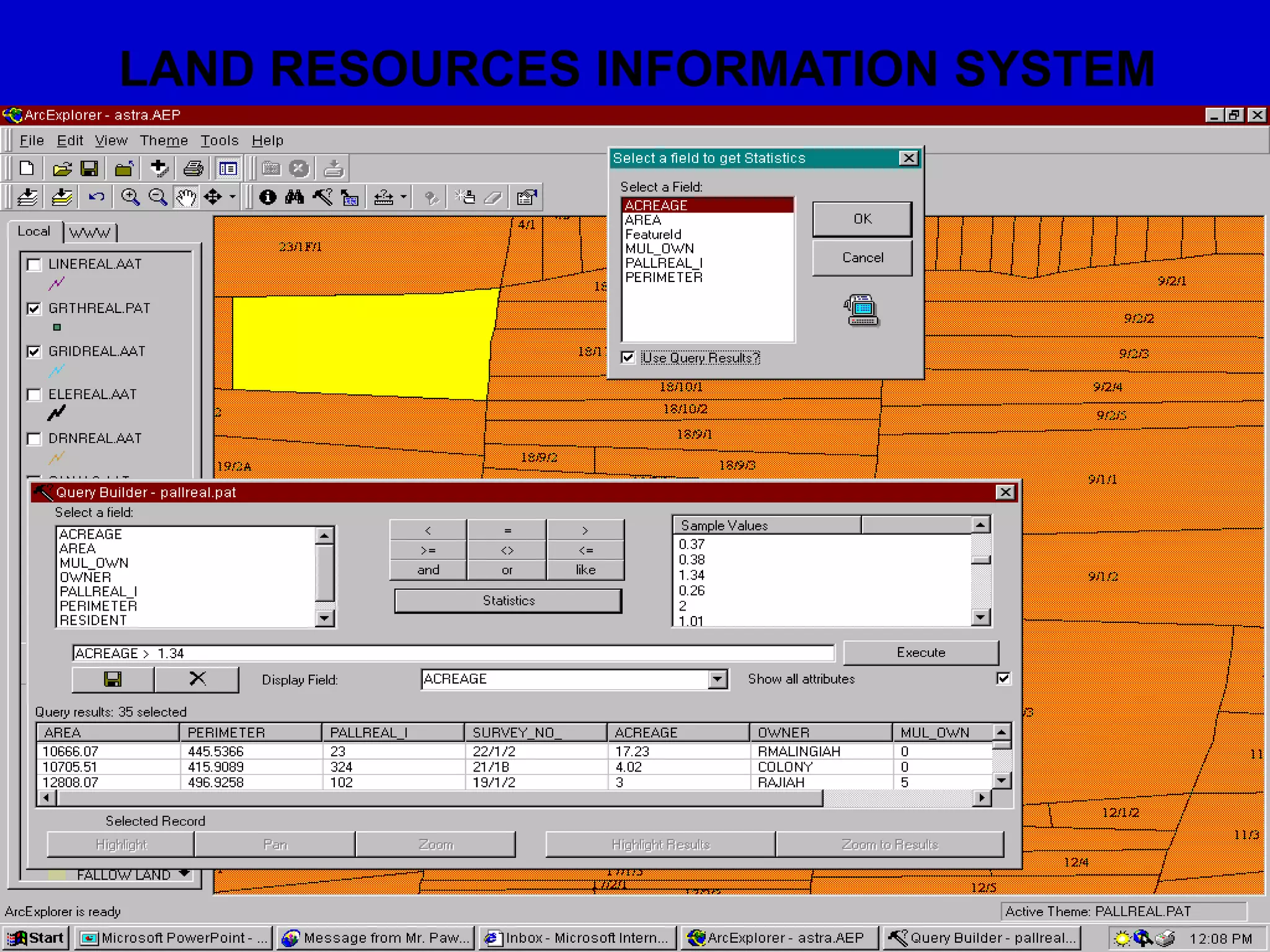Open the Edit menu
The width and height of the screenshot is (1270, 952).
pyautogui.click(x=70, y=141)
